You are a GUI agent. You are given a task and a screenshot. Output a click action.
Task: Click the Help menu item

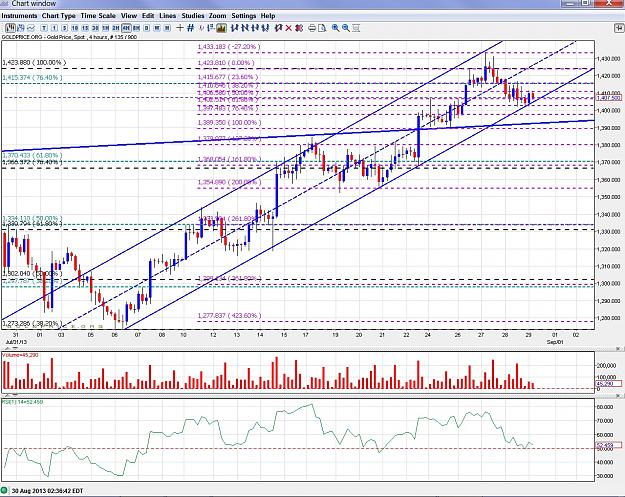[268, 16]
